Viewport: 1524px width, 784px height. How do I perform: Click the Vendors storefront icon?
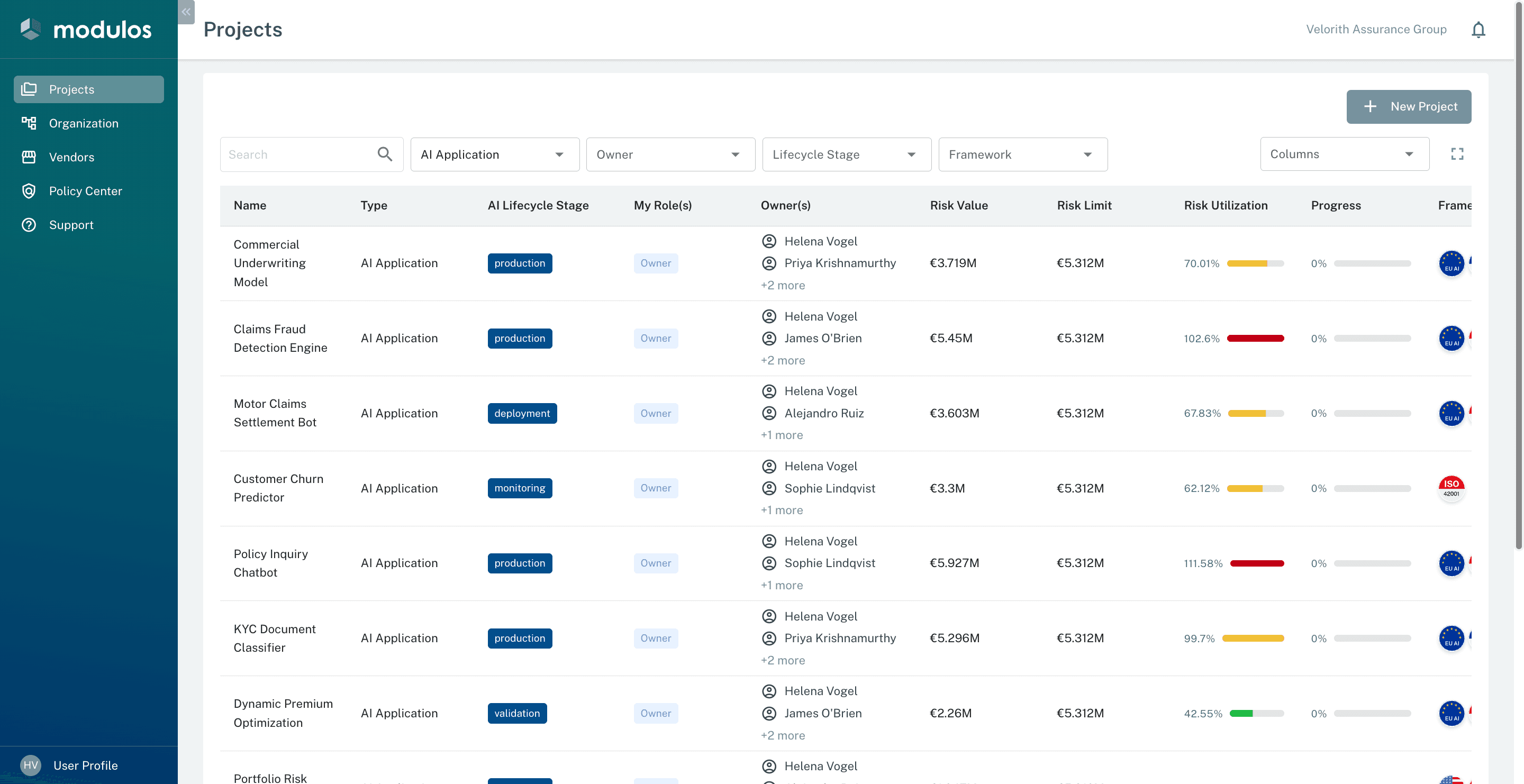tap(29, 157)
